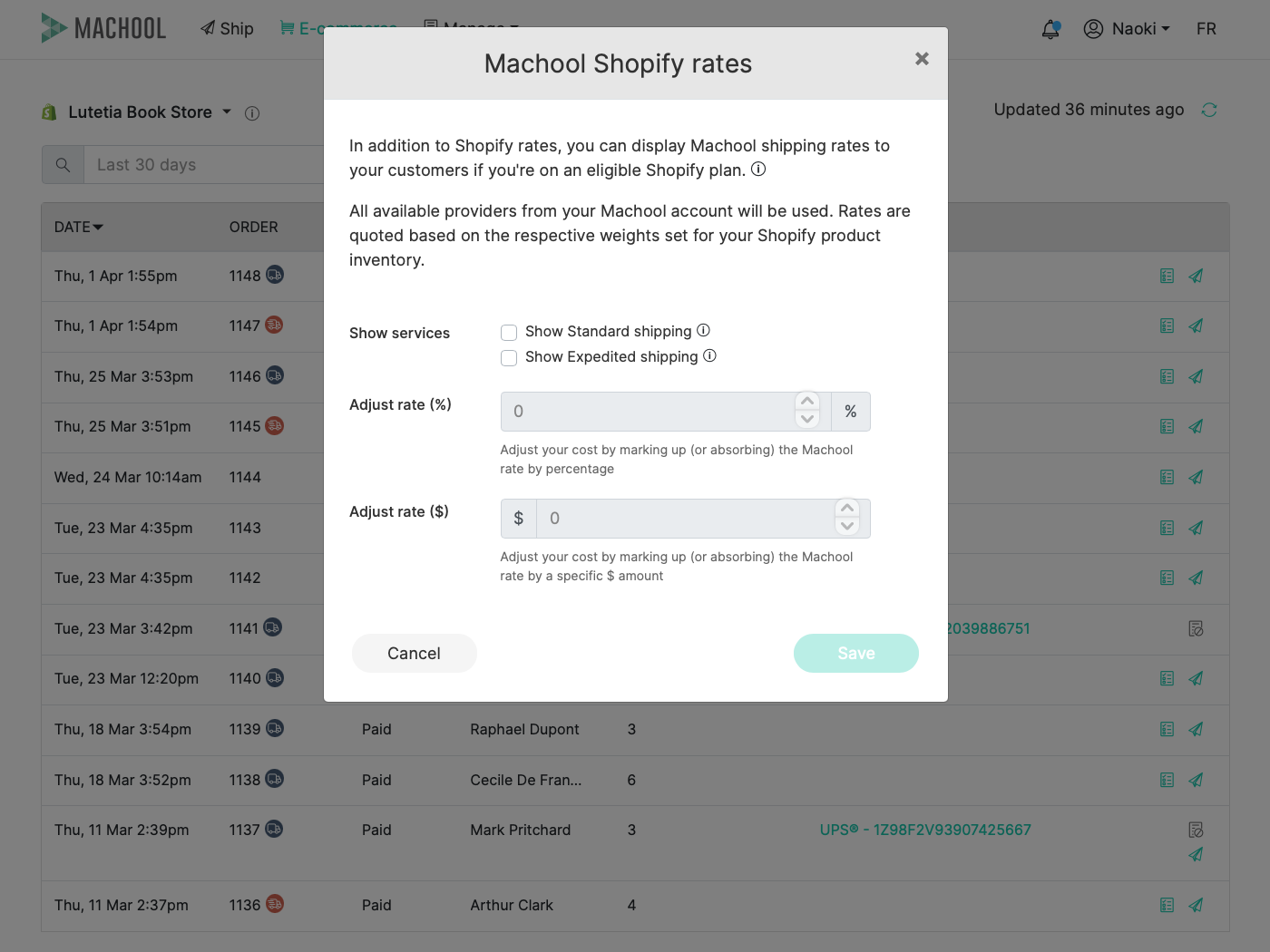1270x952 pixels.
Task: Open details icon for order 1144
Action: point(1167,477)
